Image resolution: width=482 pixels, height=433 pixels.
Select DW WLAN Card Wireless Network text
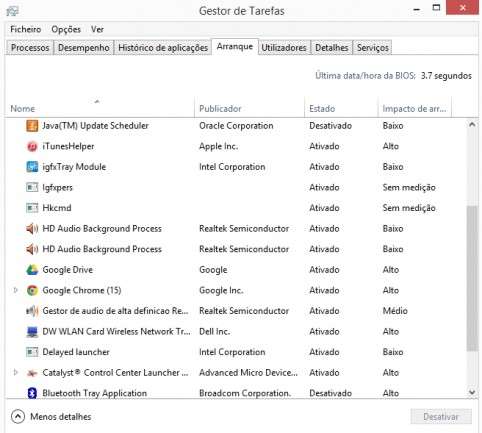point(116,332)
